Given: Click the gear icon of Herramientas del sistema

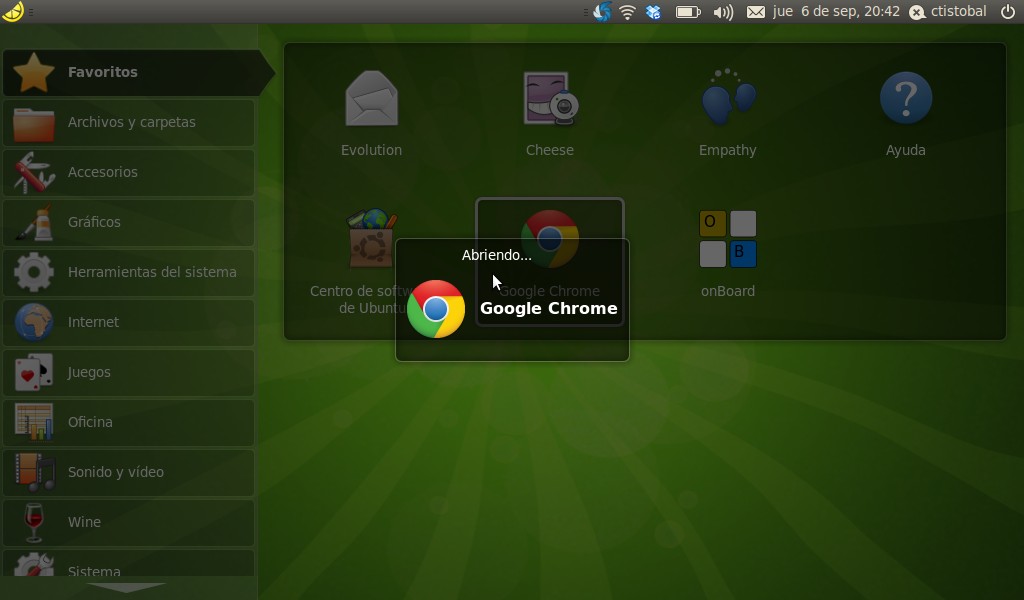Looking at the screenshot, I should pos(34,272).
